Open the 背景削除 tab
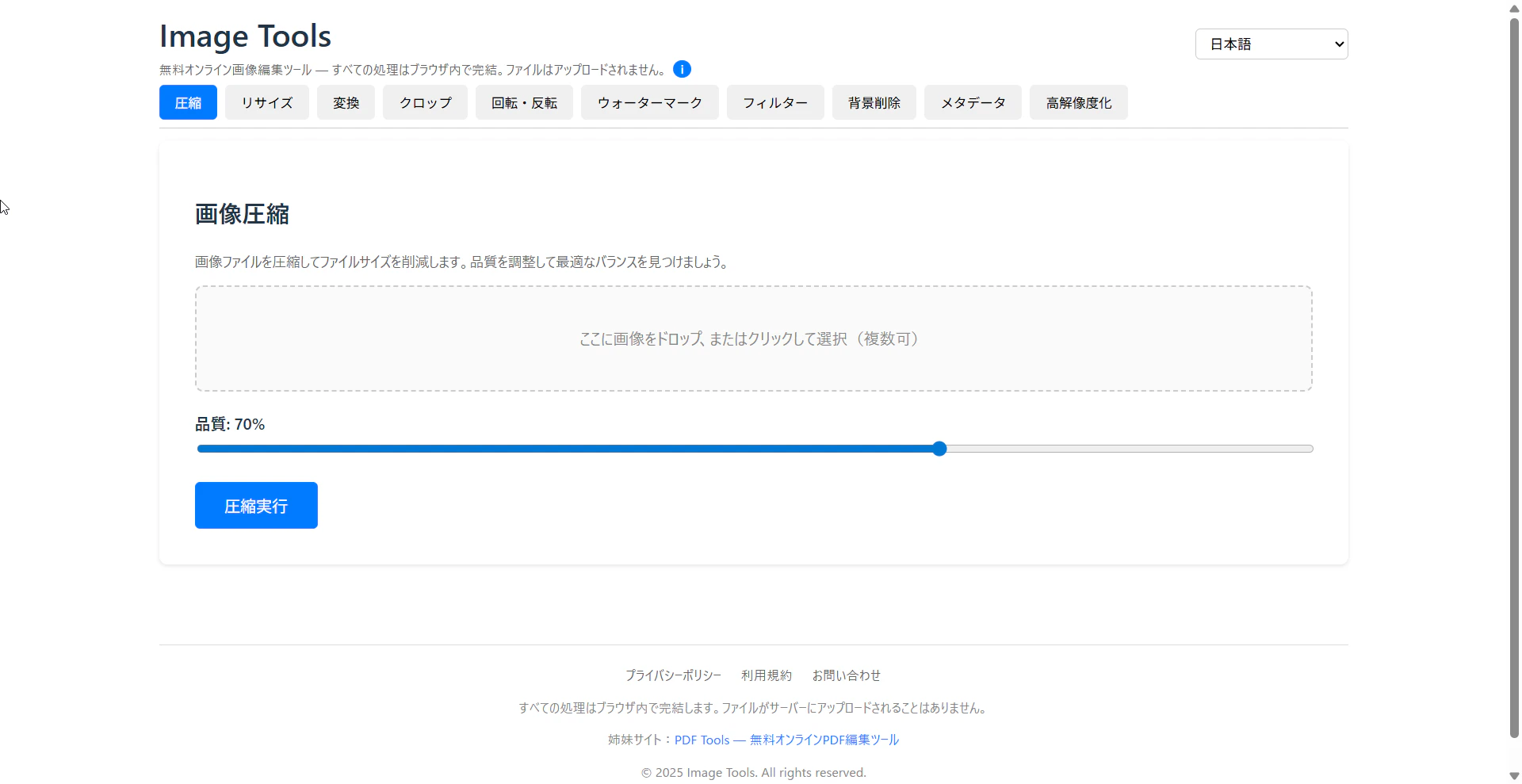Image resolution: width=1522 pixels, height=784 pixels. (874, 102)
